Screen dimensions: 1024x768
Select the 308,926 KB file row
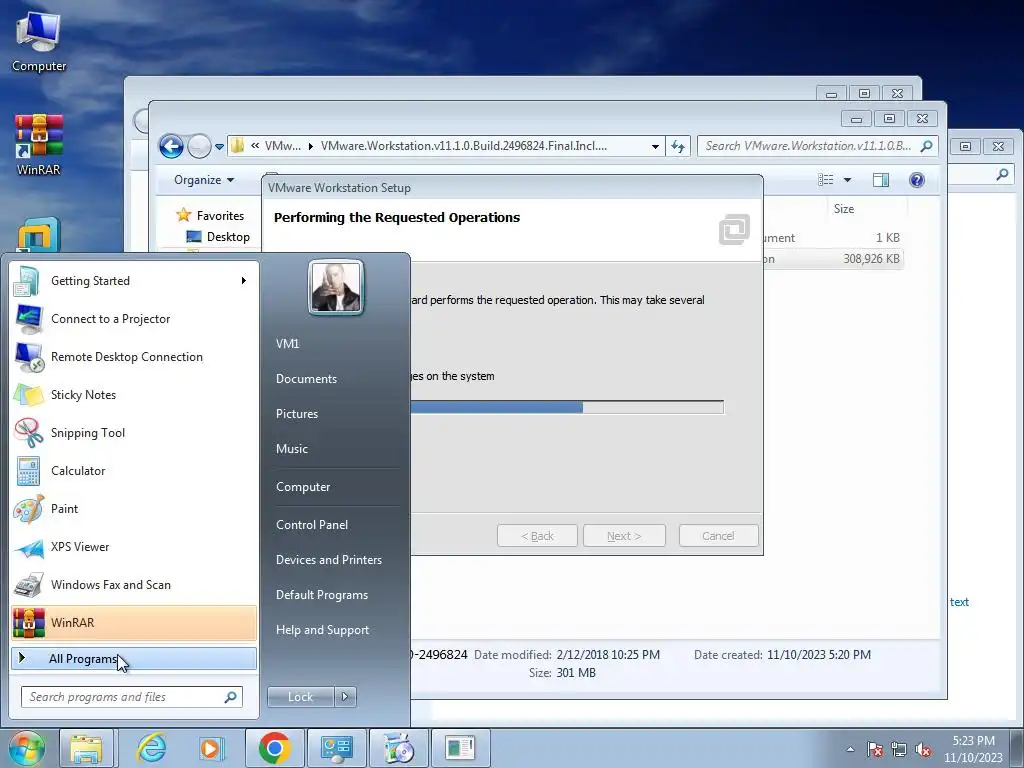tap(833, 259)
